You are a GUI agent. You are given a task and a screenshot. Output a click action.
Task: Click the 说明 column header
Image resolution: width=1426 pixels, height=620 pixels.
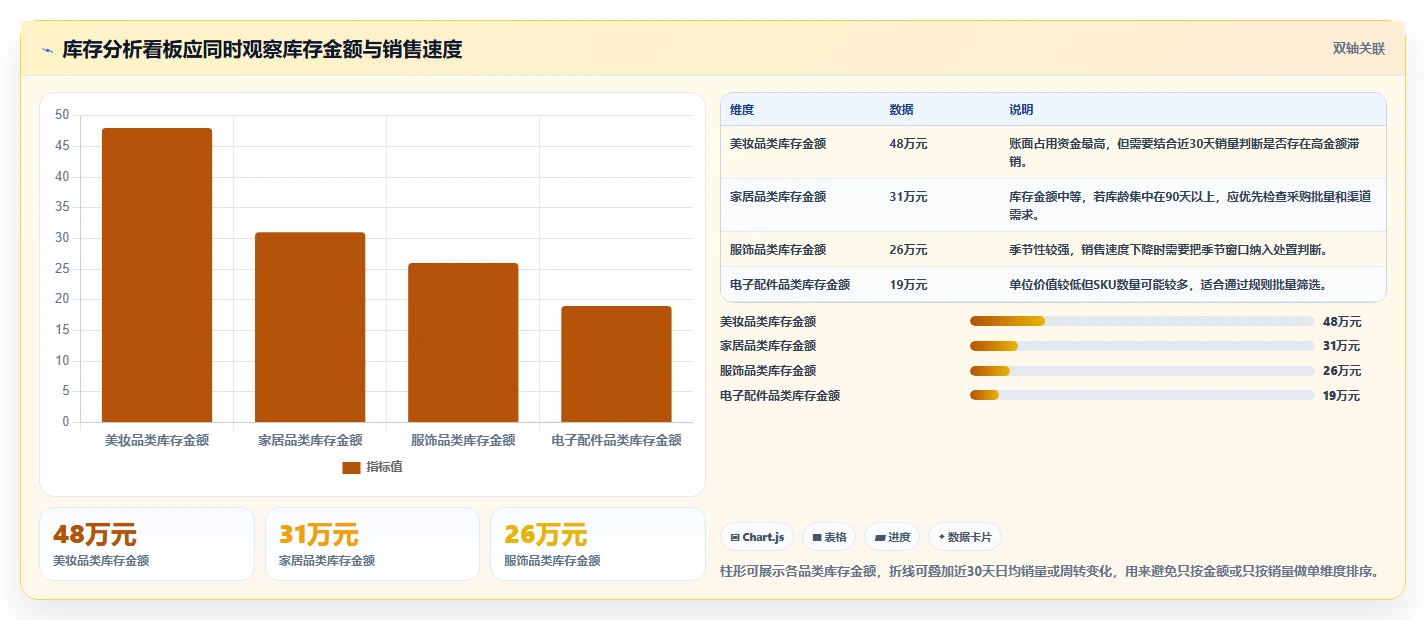pyautogui.click(x=1021, y=110)
